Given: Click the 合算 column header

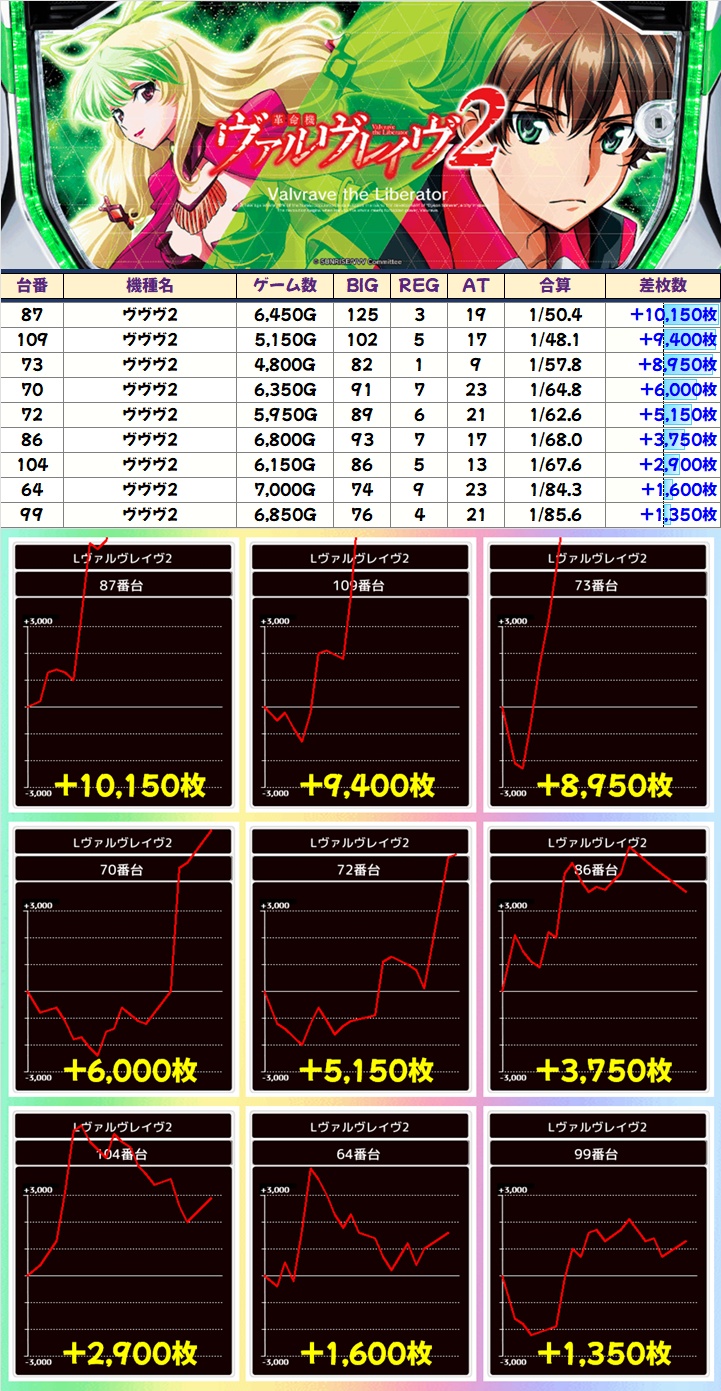Looking at the screenshot, I should click(x=555, y=286).
